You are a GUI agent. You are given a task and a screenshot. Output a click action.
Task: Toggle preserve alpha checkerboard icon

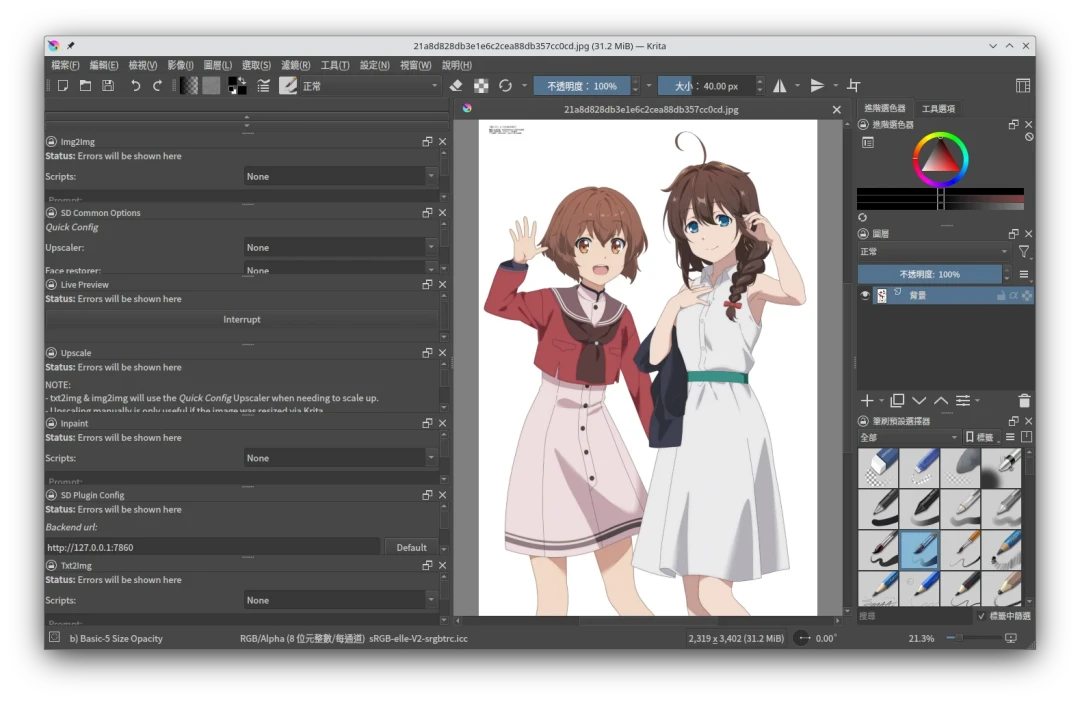(481, 86)
